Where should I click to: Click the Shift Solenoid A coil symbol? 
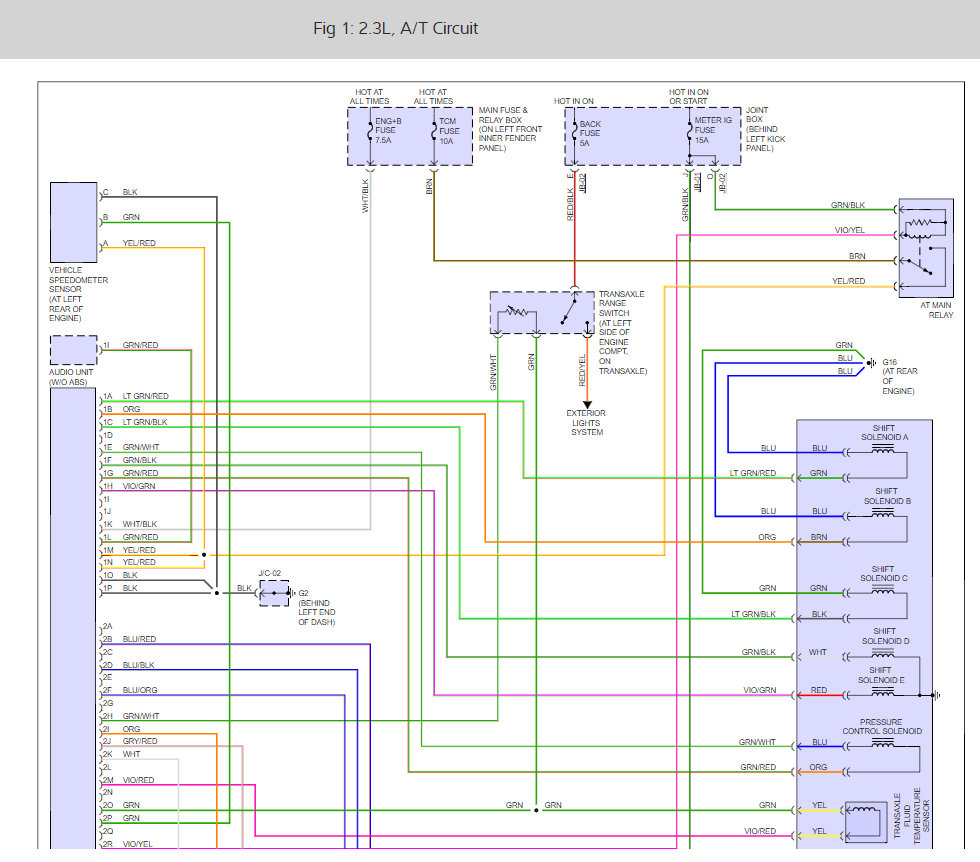(x=882, y=449)
